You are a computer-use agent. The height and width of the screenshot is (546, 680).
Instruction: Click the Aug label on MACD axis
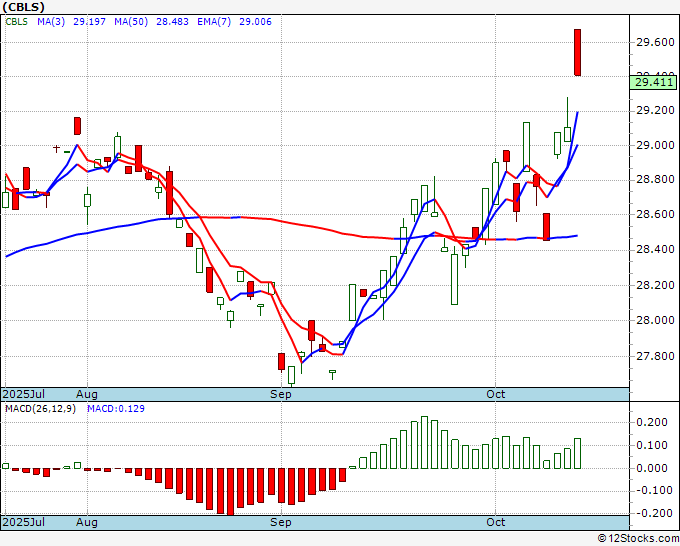coord(87,522)
